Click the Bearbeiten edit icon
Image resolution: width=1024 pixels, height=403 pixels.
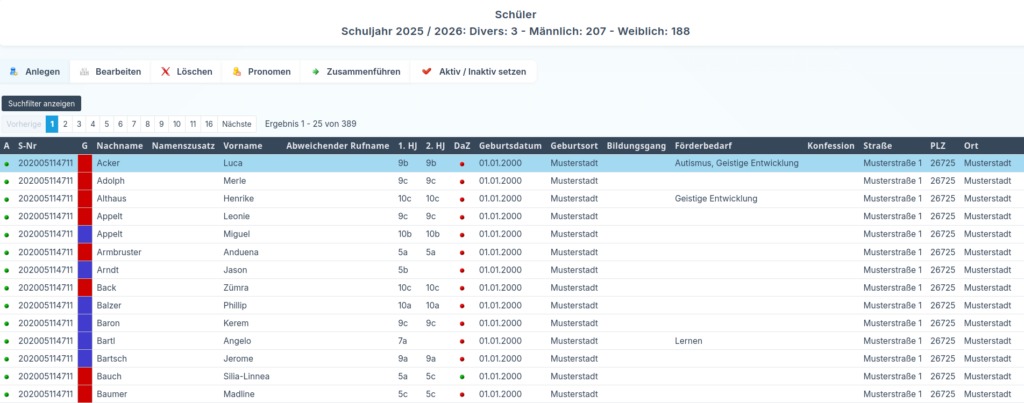[85, 72]
